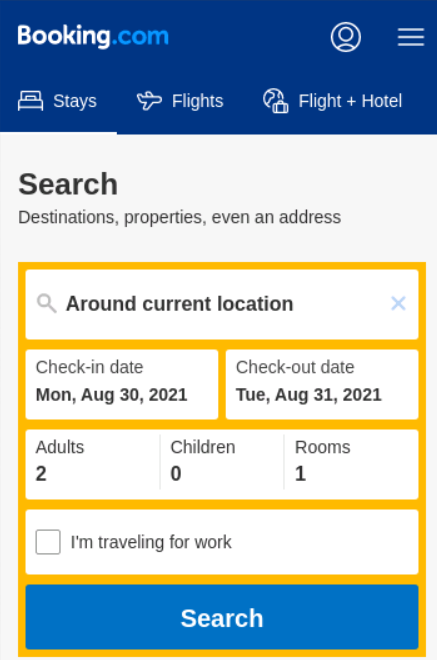Clear the destination with the X icon
437x660 pixels.
tap(398, 303)
